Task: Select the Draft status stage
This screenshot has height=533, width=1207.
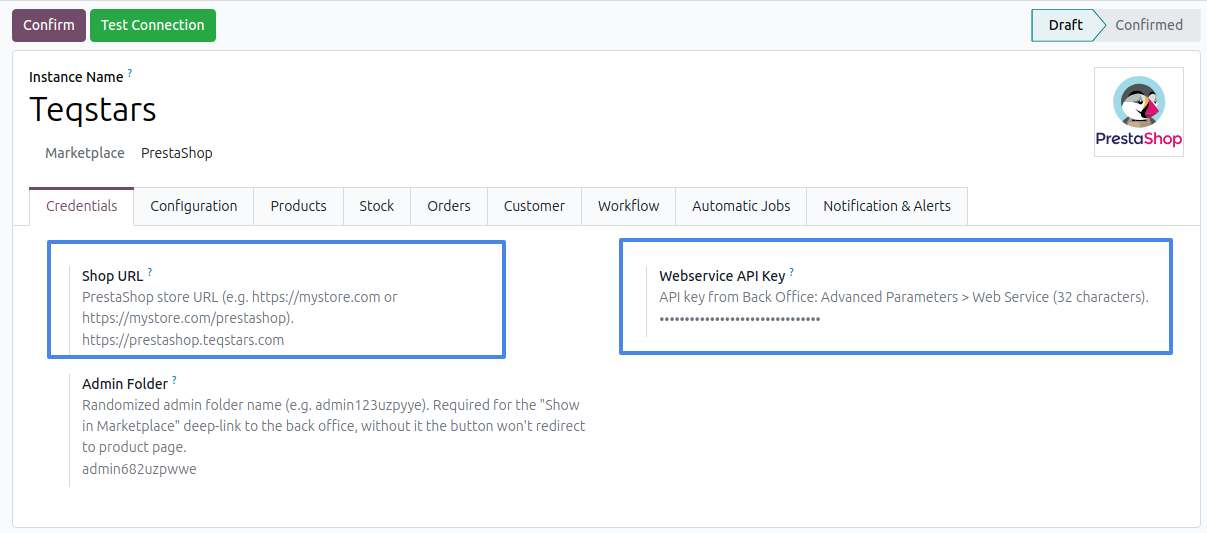Action: coord(1065,25)
